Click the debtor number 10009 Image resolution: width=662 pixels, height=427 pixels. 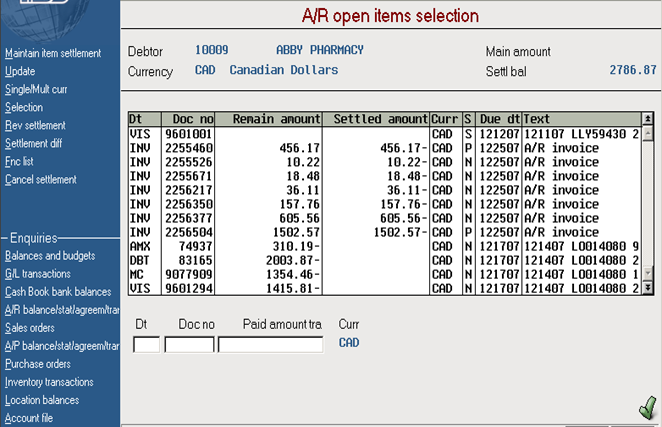click(x=212, y=50)
